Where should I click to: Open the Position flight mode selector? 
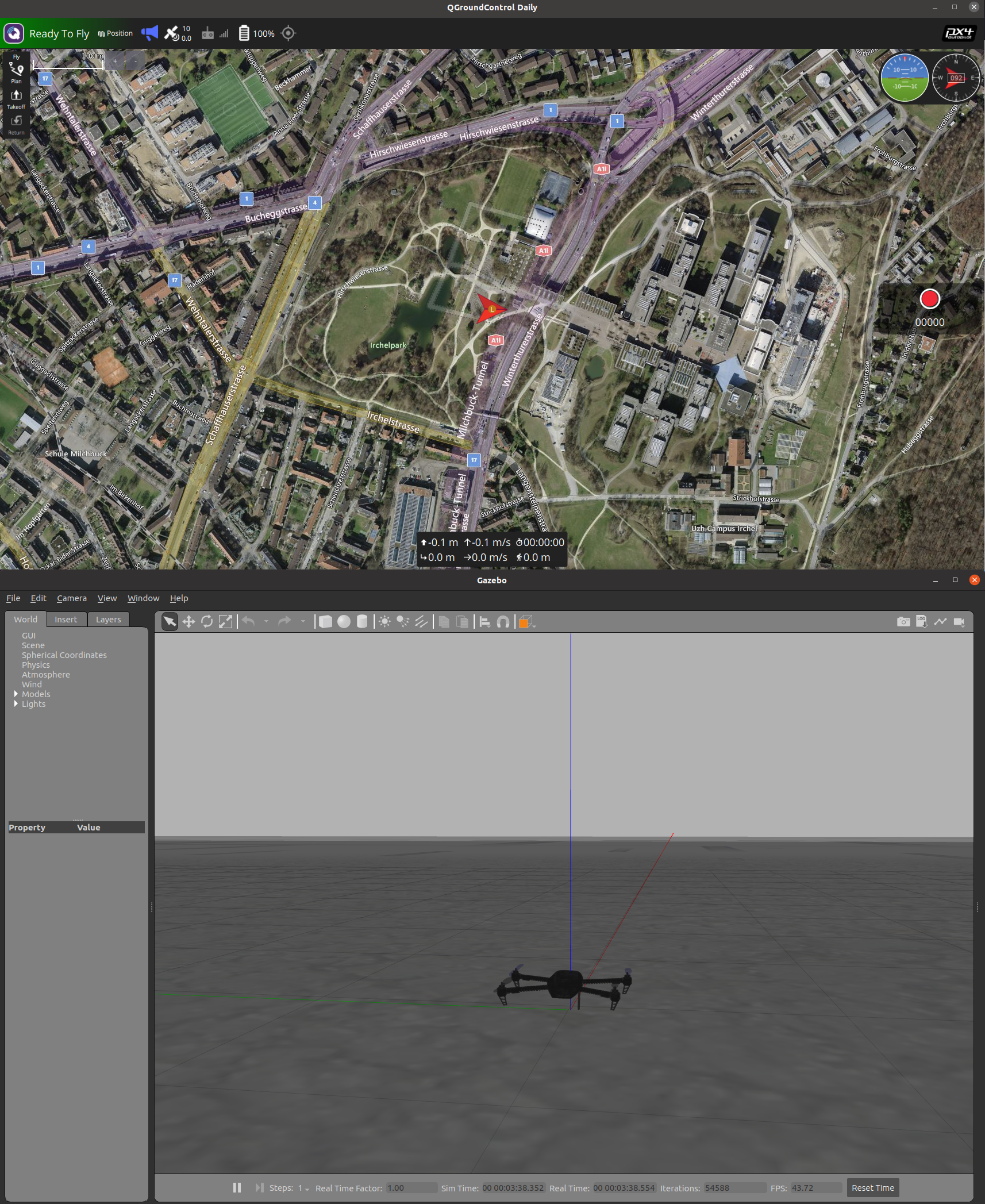point(116,33)
